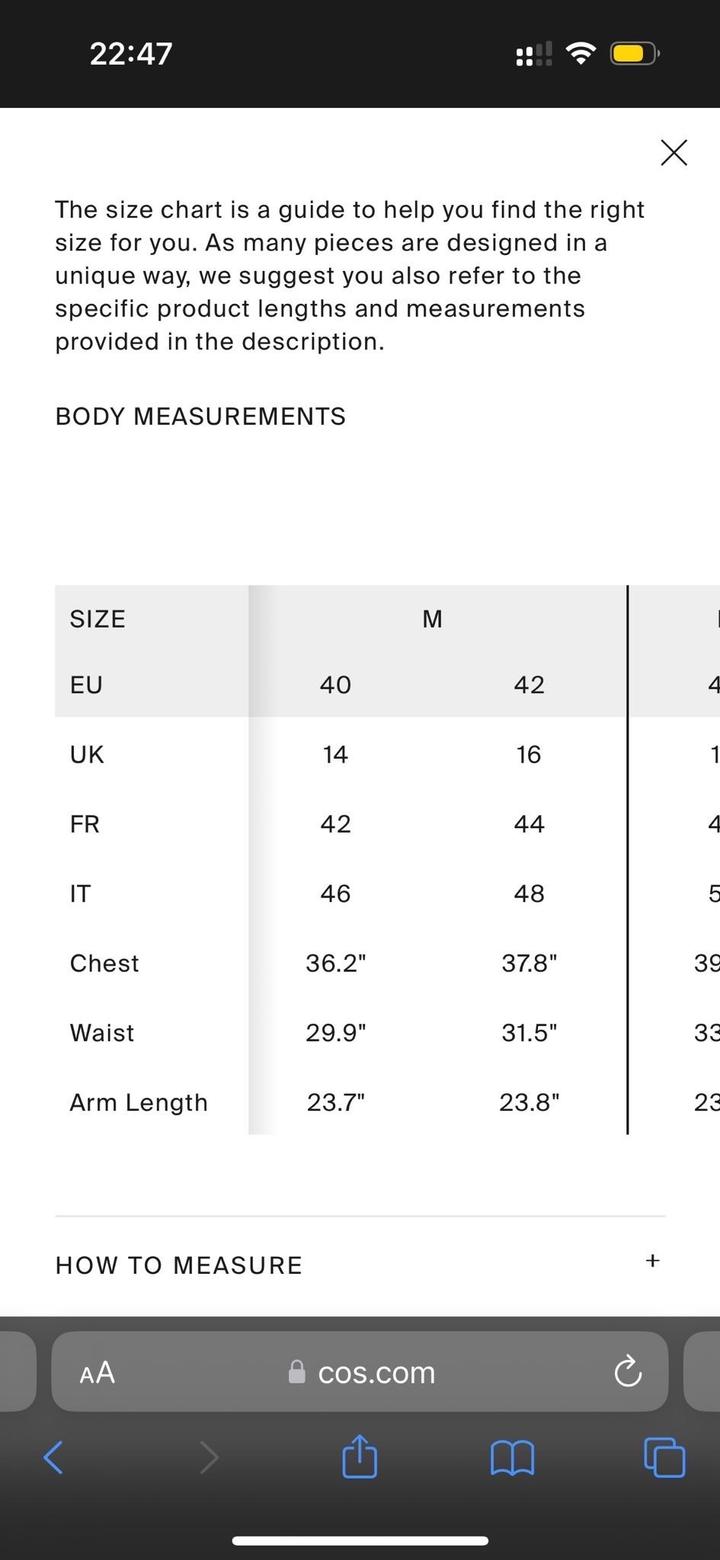Viewport: 720px width, 1560px height.
Task: Tap the Wi-Fi status icon
Action: click(580, 53)
